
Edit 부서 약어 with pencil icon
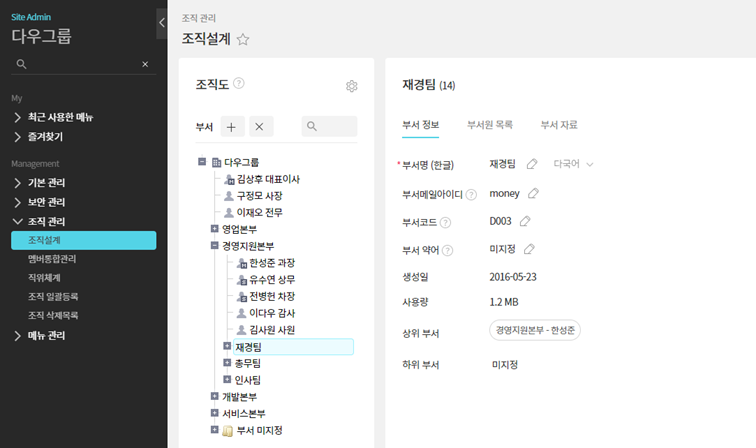point(529,249)
